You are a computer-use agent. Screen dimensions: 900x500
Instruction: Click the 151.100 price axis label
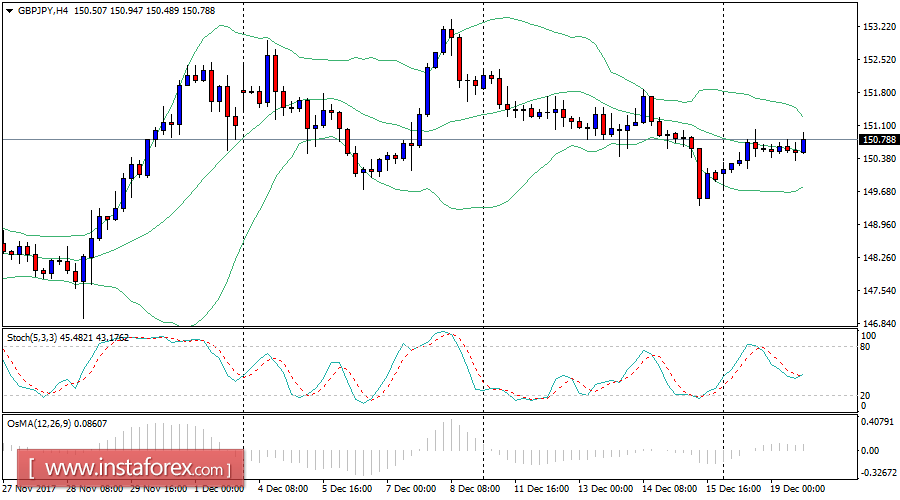879,126
